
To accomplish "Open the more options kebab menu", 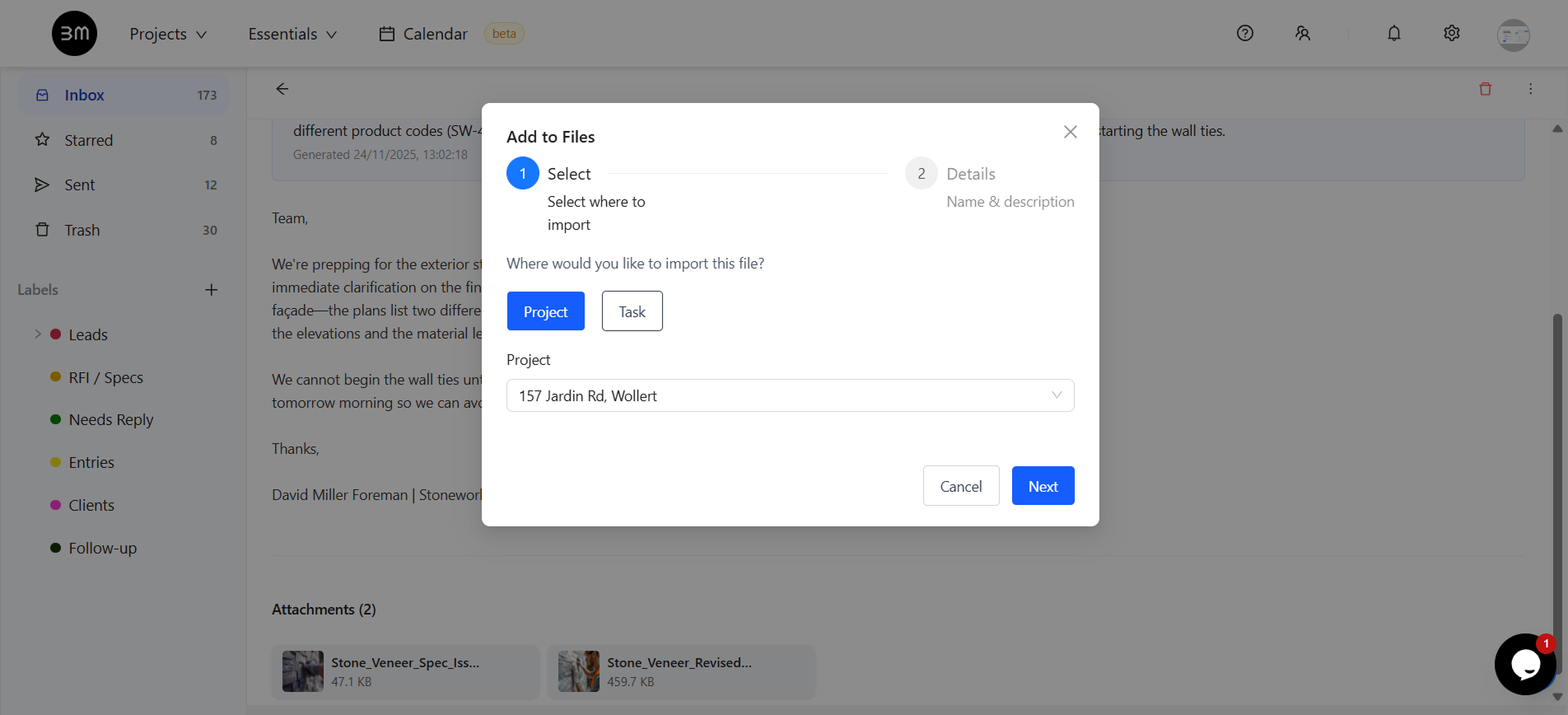I will [1531, 89].
